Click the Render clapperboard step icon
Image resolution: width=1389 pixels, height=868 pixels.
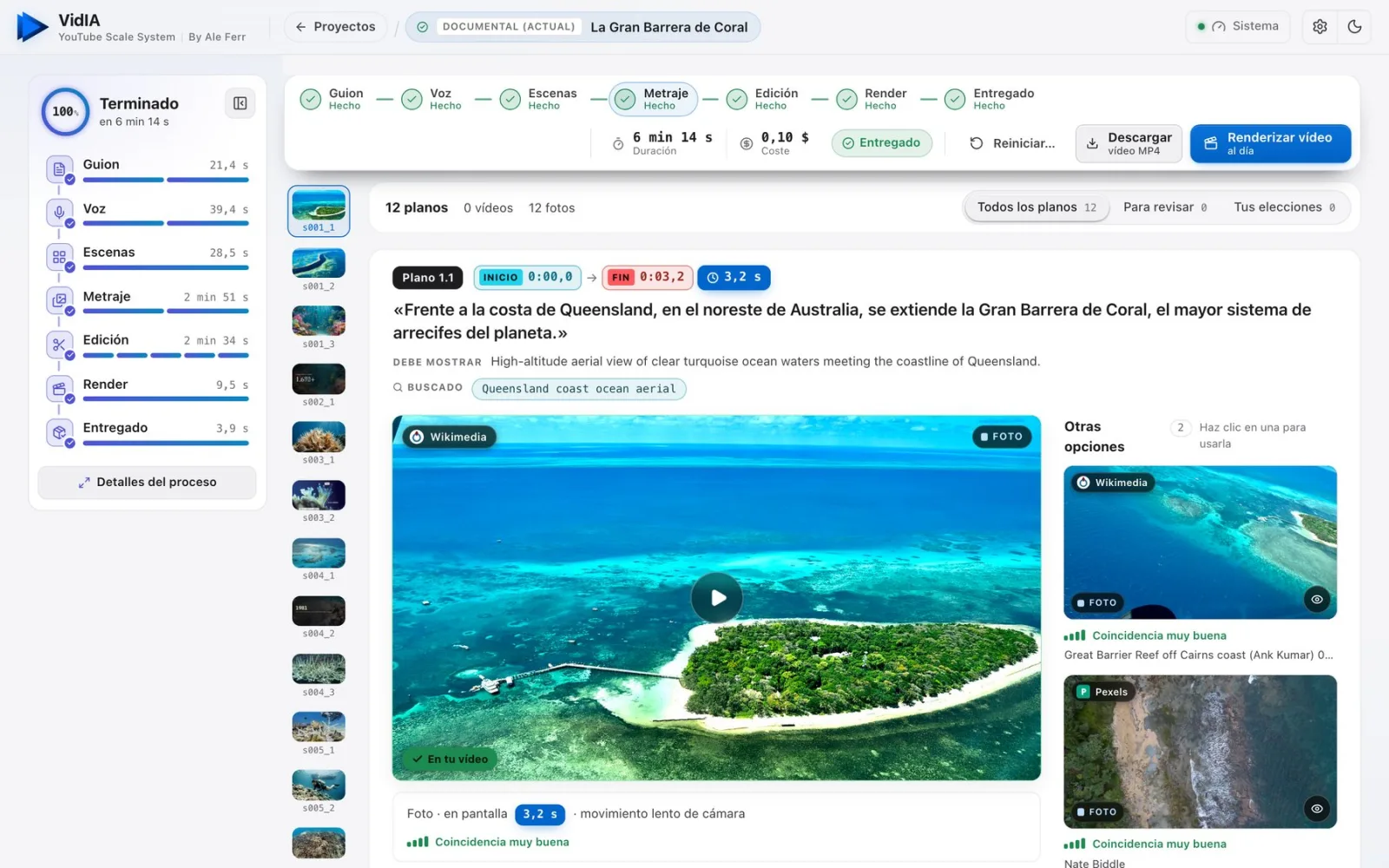pos(59,388)
